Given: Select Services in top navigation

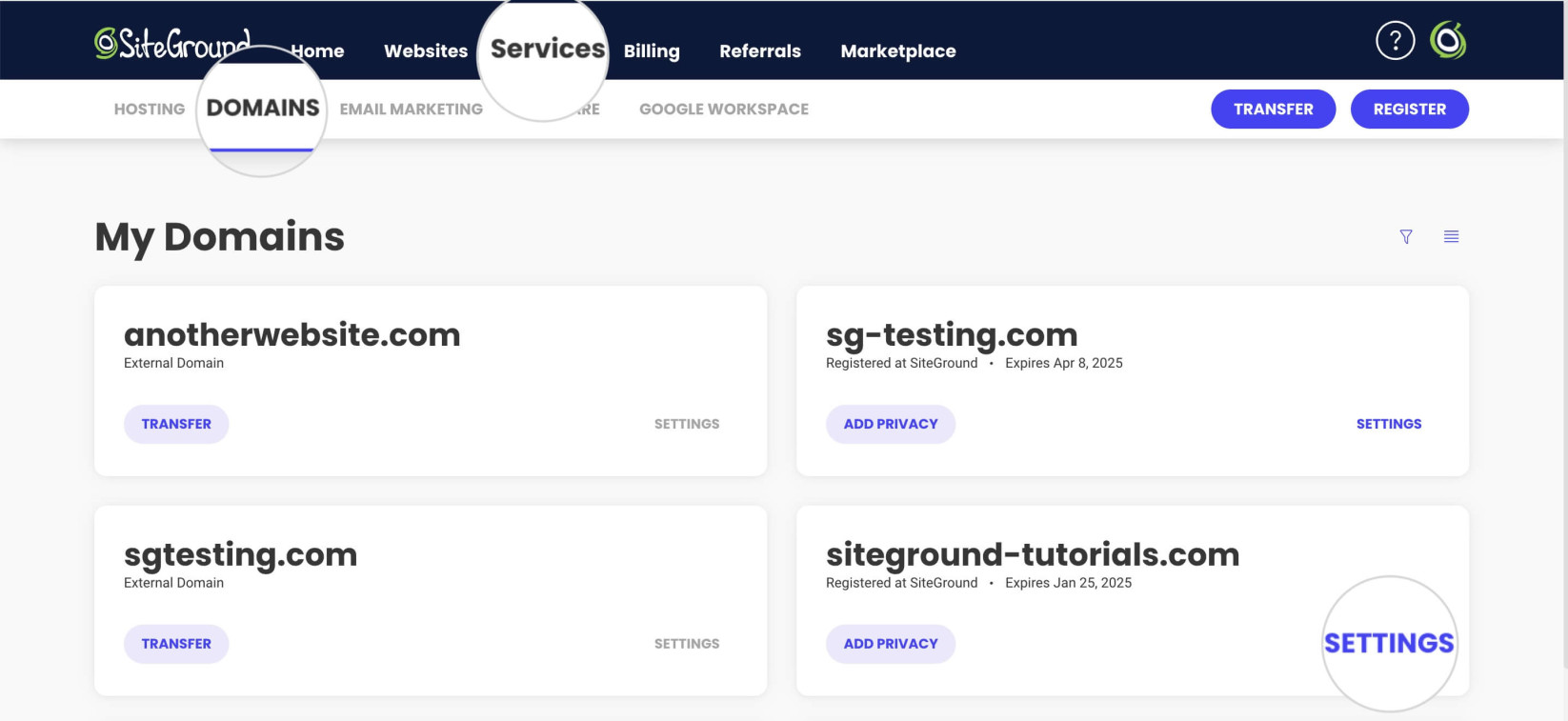Looking at the screenshot, I should coord(548,49).
